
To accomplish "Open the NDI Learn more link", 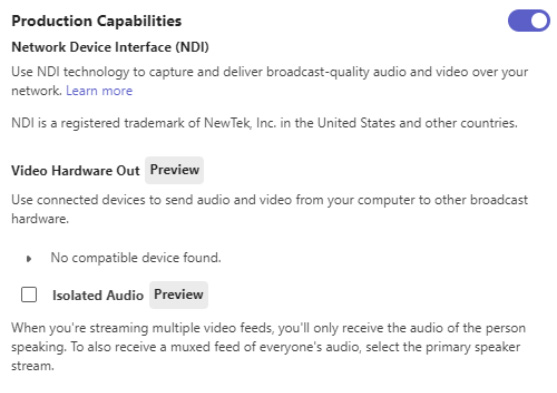I will point(99,91).
